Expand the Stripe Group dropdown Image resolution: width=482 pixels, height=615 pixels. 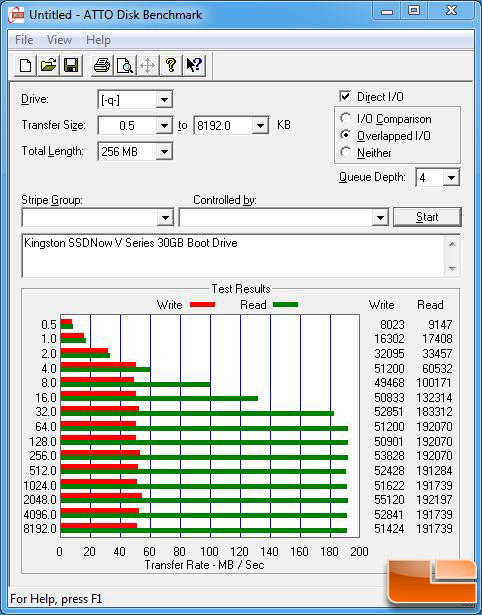click(165, 217)
